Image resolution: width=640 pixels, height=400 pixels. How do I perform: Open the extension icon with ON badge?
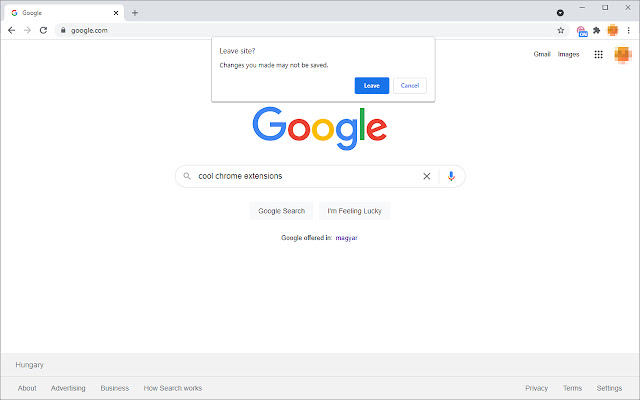[582, 31]
